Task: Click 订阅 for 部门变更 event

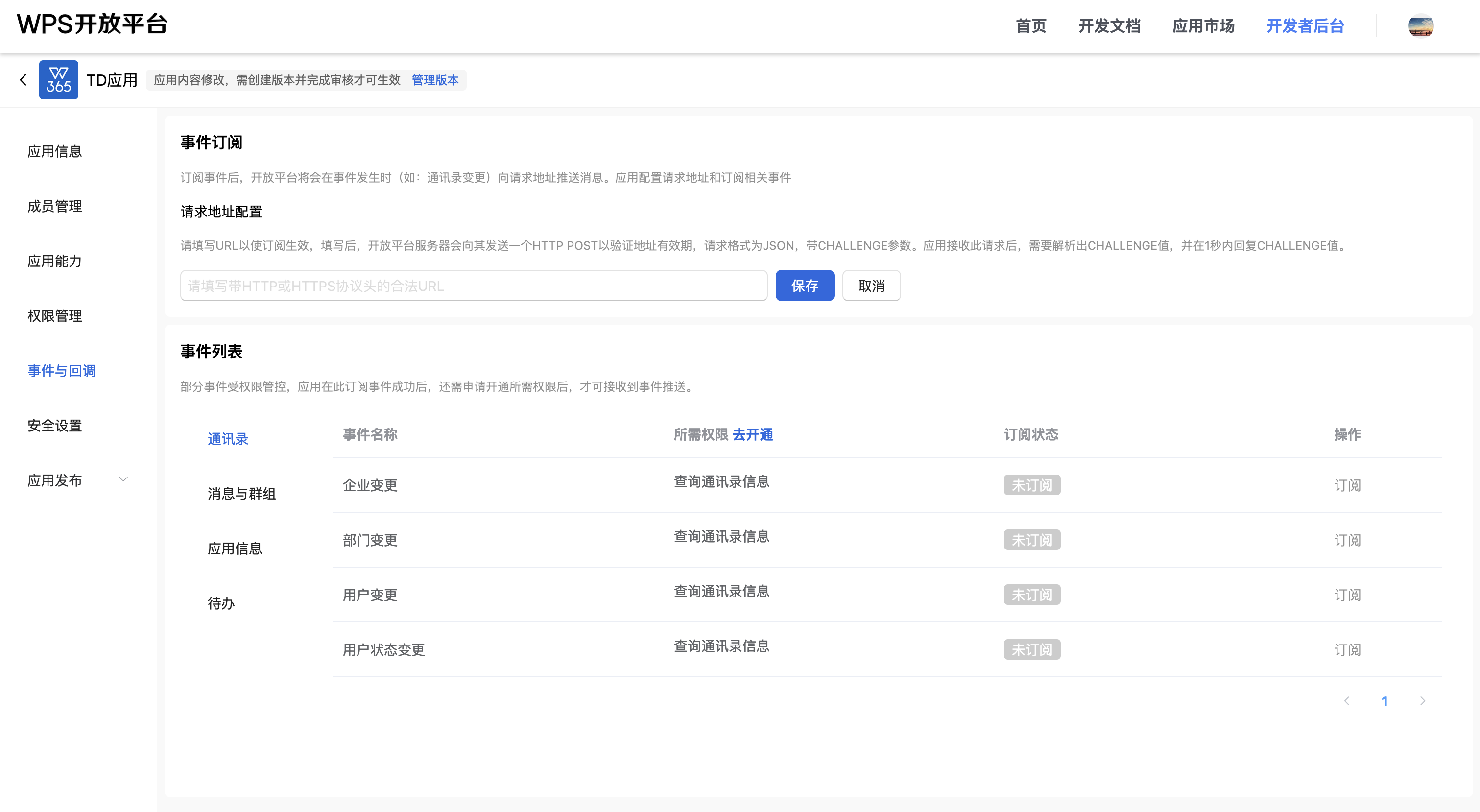Action: pos(1347,540)
